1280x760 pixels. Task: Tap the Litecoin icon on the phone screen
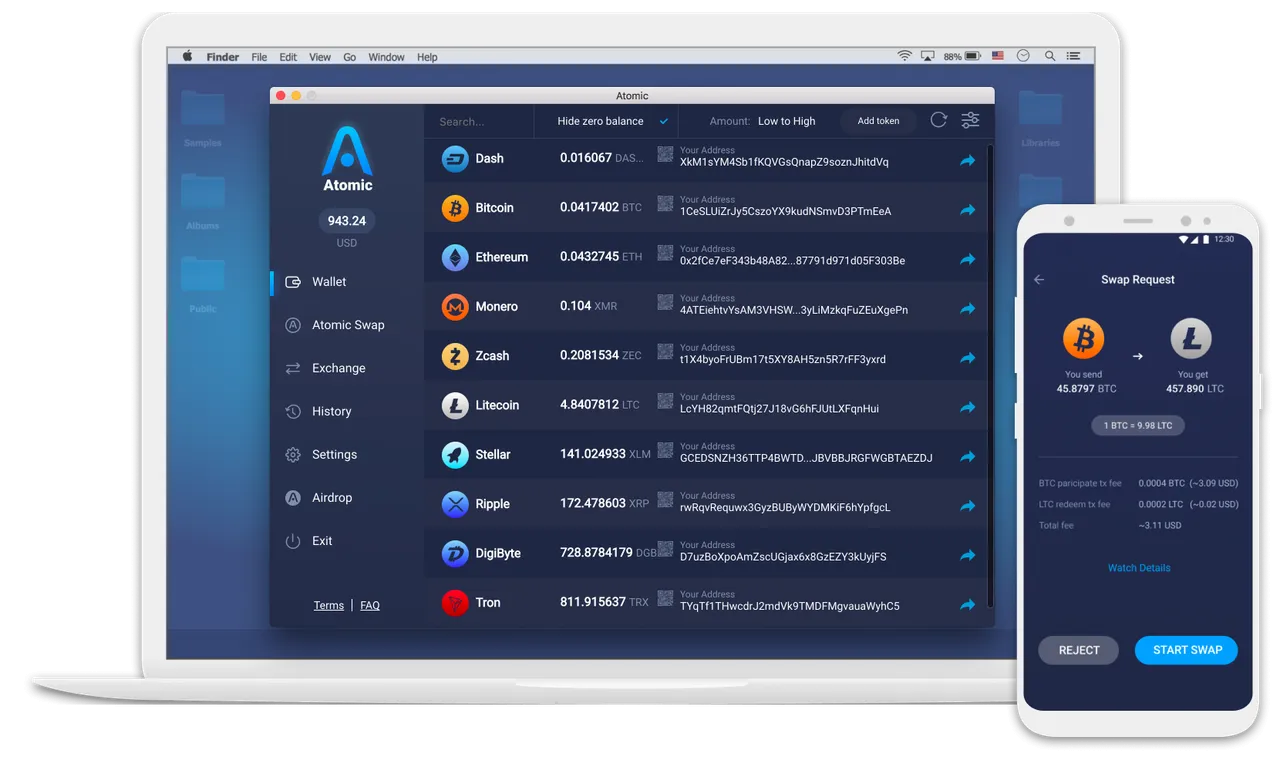point(1191,340)
